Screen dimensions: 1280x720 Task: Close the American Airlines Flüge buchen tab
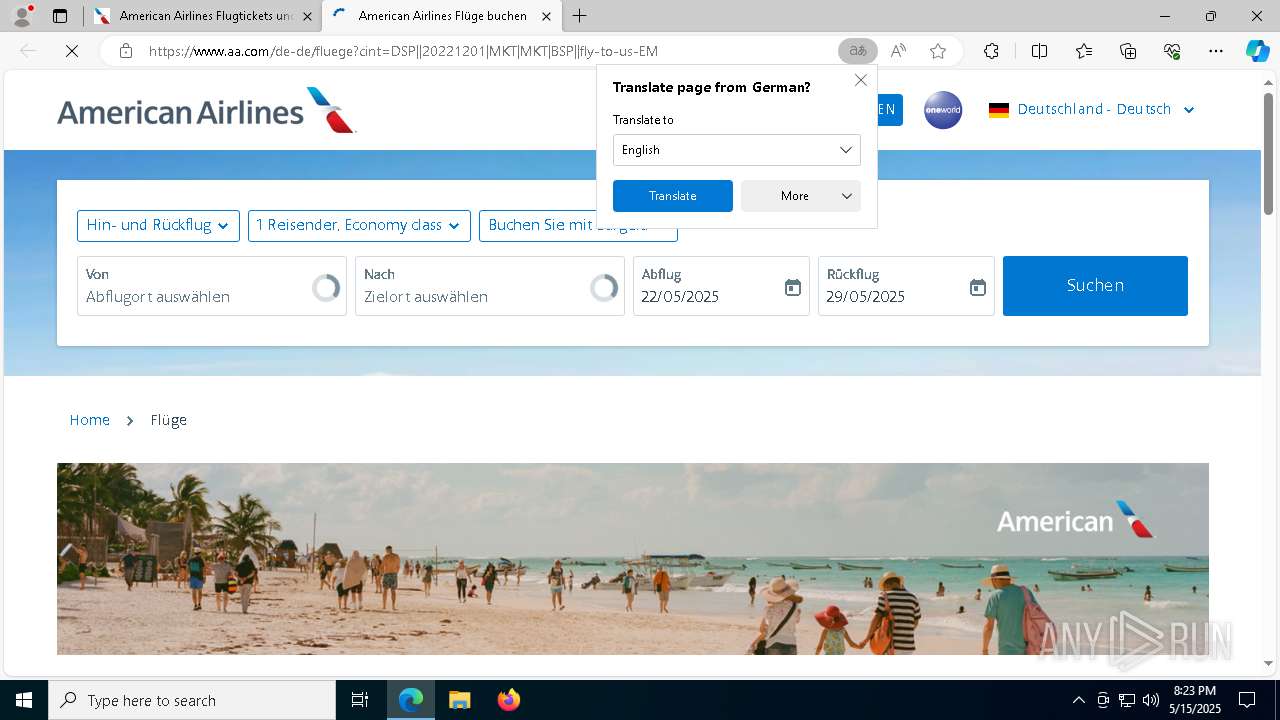click(546, 16)
